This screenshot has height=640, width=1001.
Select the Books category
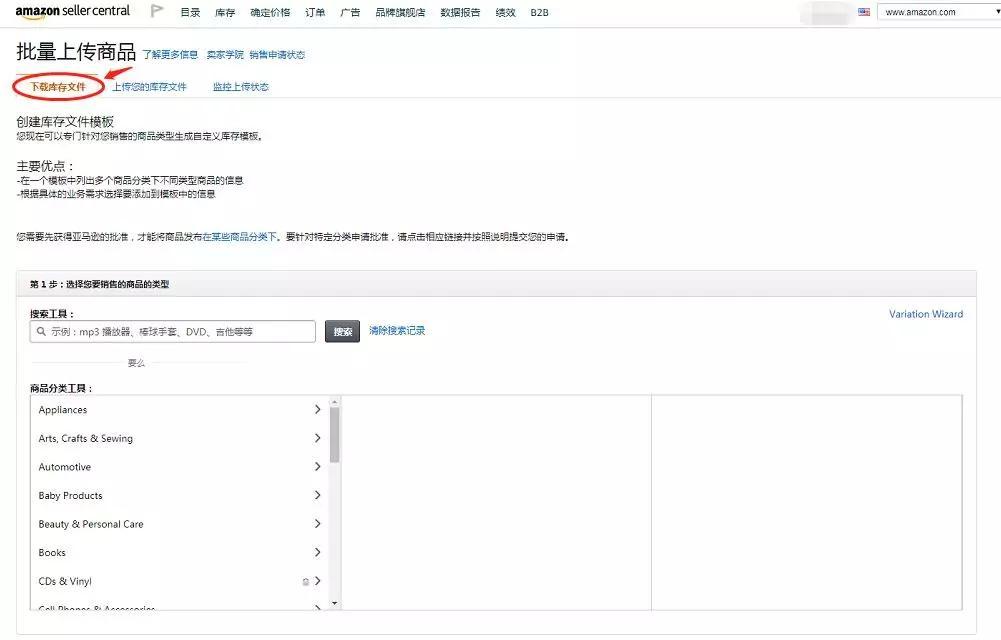tap(52, 553)
